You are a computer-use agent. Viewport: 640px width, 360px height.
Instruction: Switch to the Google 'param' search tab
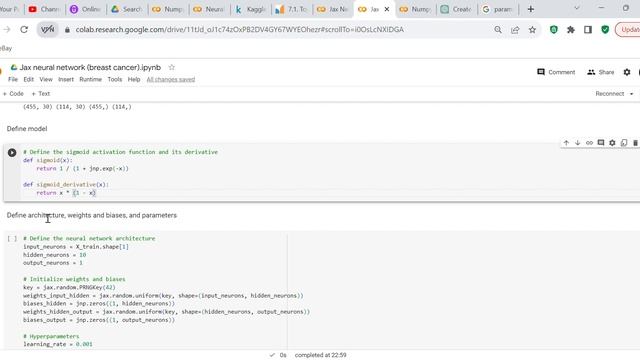click(x=498, y=9)
